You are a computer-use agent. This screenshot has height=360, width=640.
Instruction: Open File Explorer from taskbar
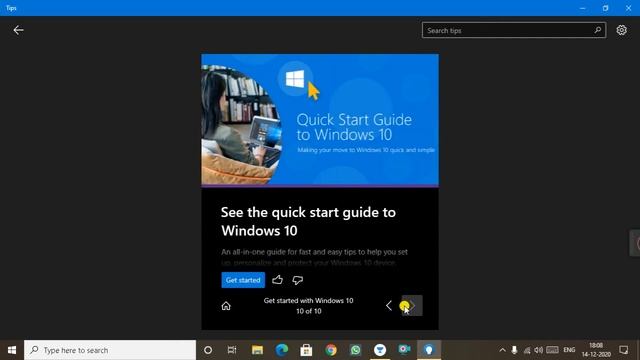tap(257, 350)
